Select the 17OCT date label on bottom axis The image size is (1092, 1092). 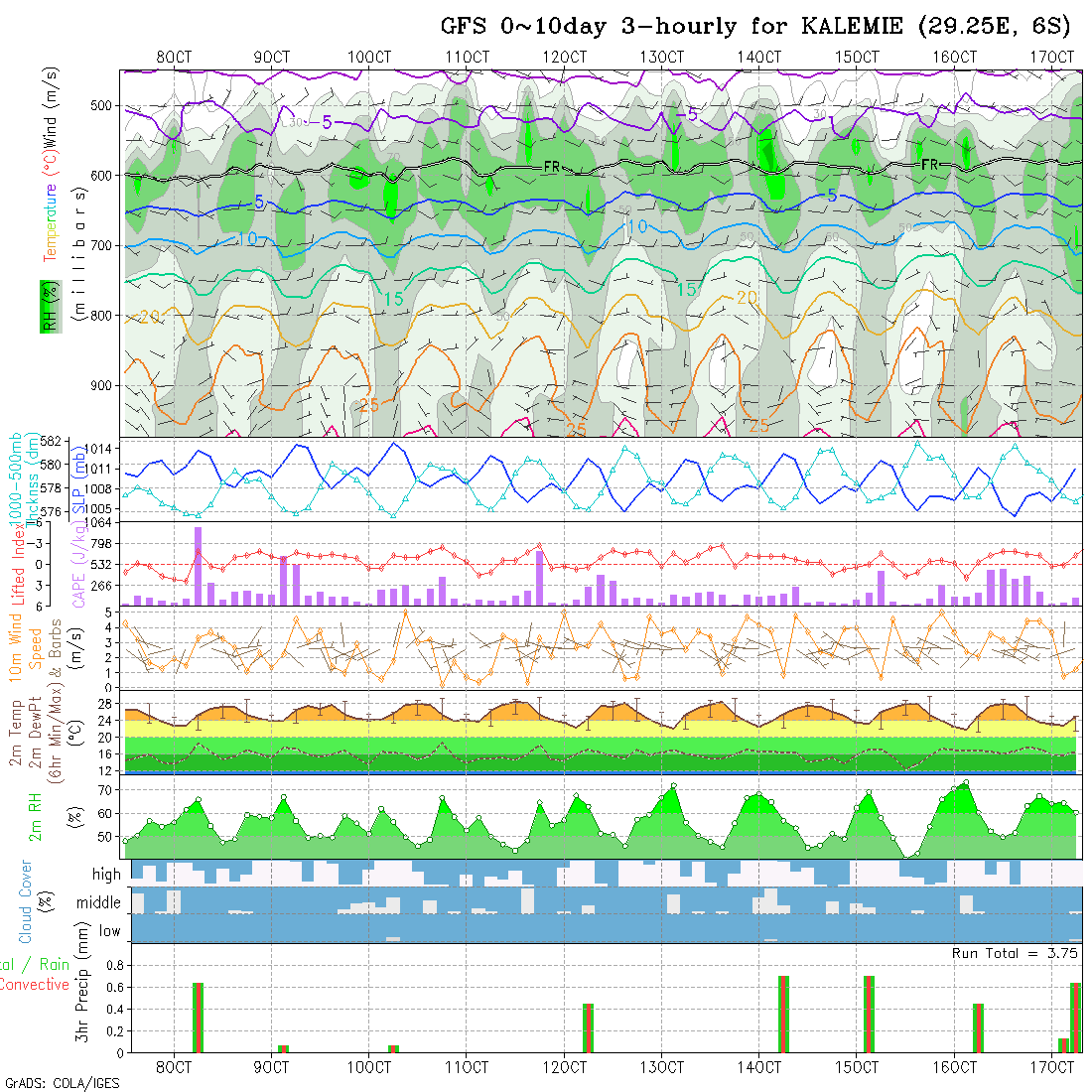1052,1067
